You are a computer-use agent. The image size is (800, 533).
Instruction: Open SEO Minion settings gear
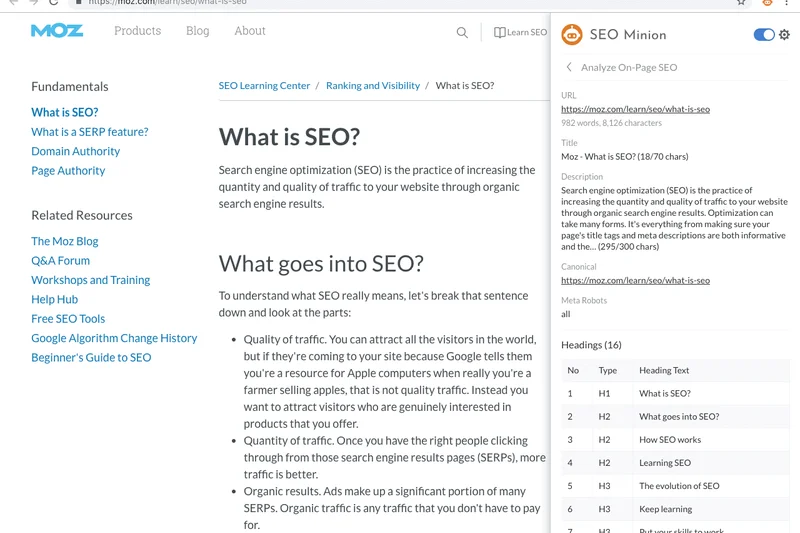(x=784, y=35)
